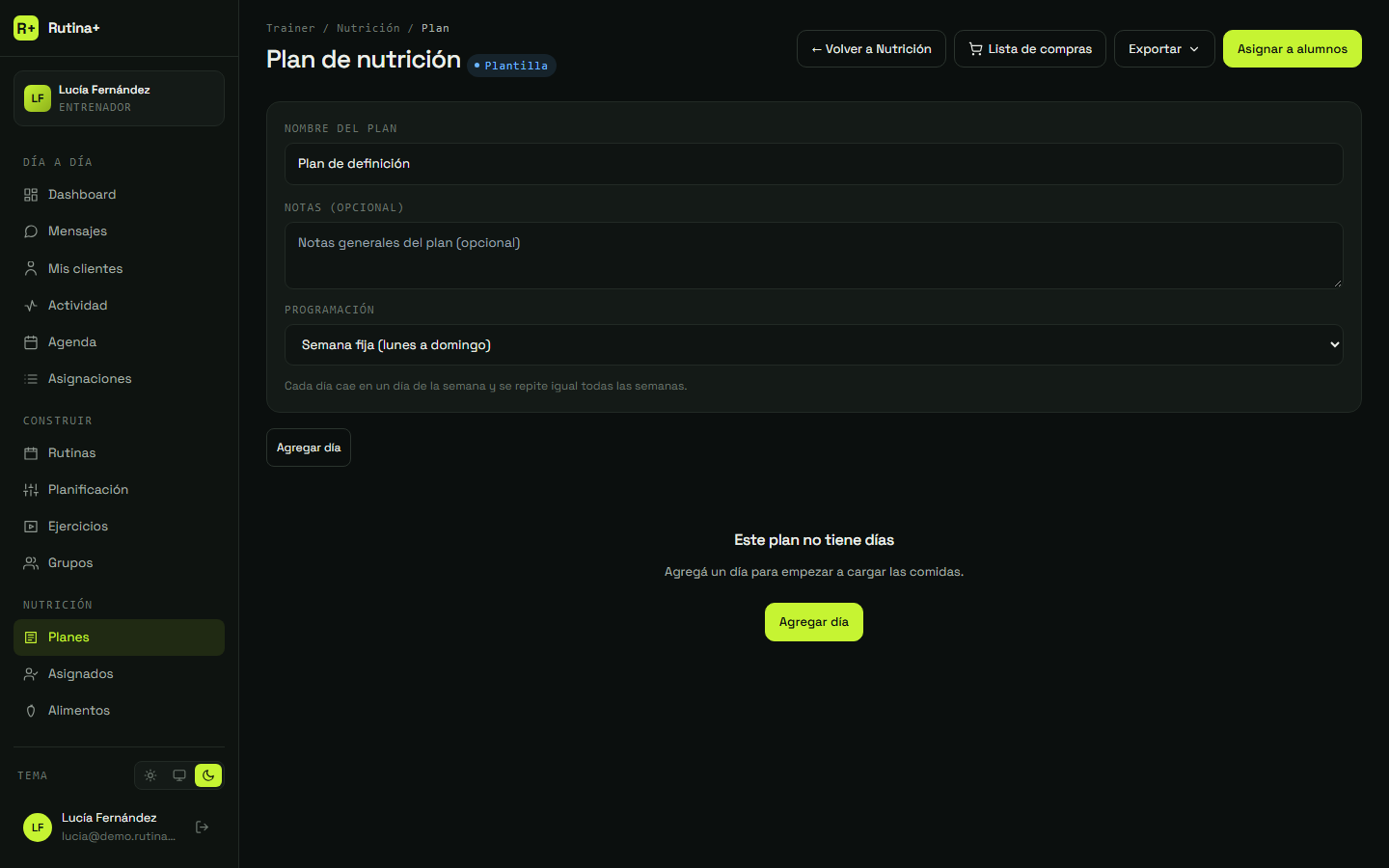Viewport: 1389px width, 868px height.
Task: Click the Asignaciones list icon
Action: 31,379
